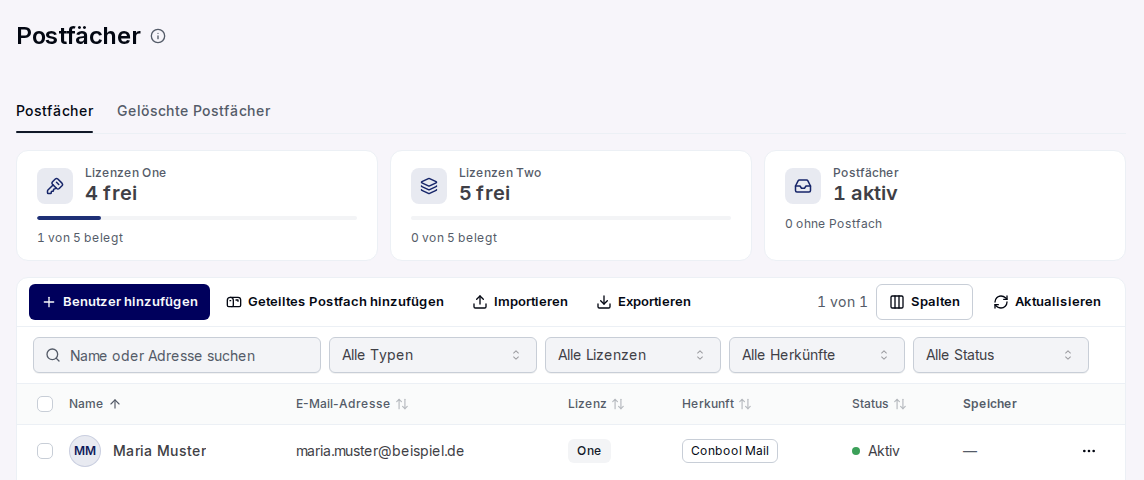Click the Conbool Mail origin badge
The height and width of the screenshot is (480, 1144).
(x=730, y=451)
